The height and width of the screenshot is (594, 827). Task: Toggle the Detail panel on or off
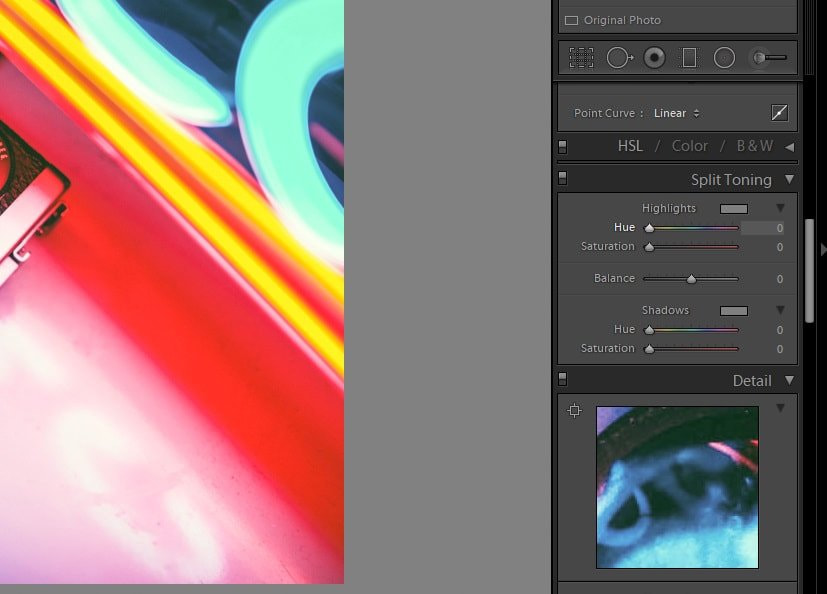(x=562, y=378)
